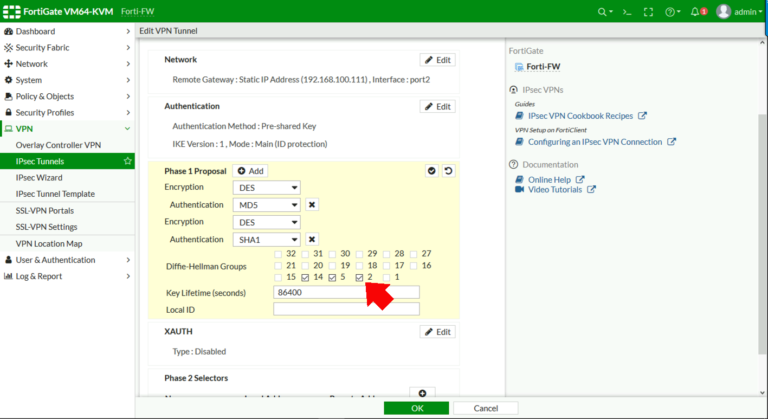
Task: Remove the MD5 proposal row
Action: coord(312,204)
